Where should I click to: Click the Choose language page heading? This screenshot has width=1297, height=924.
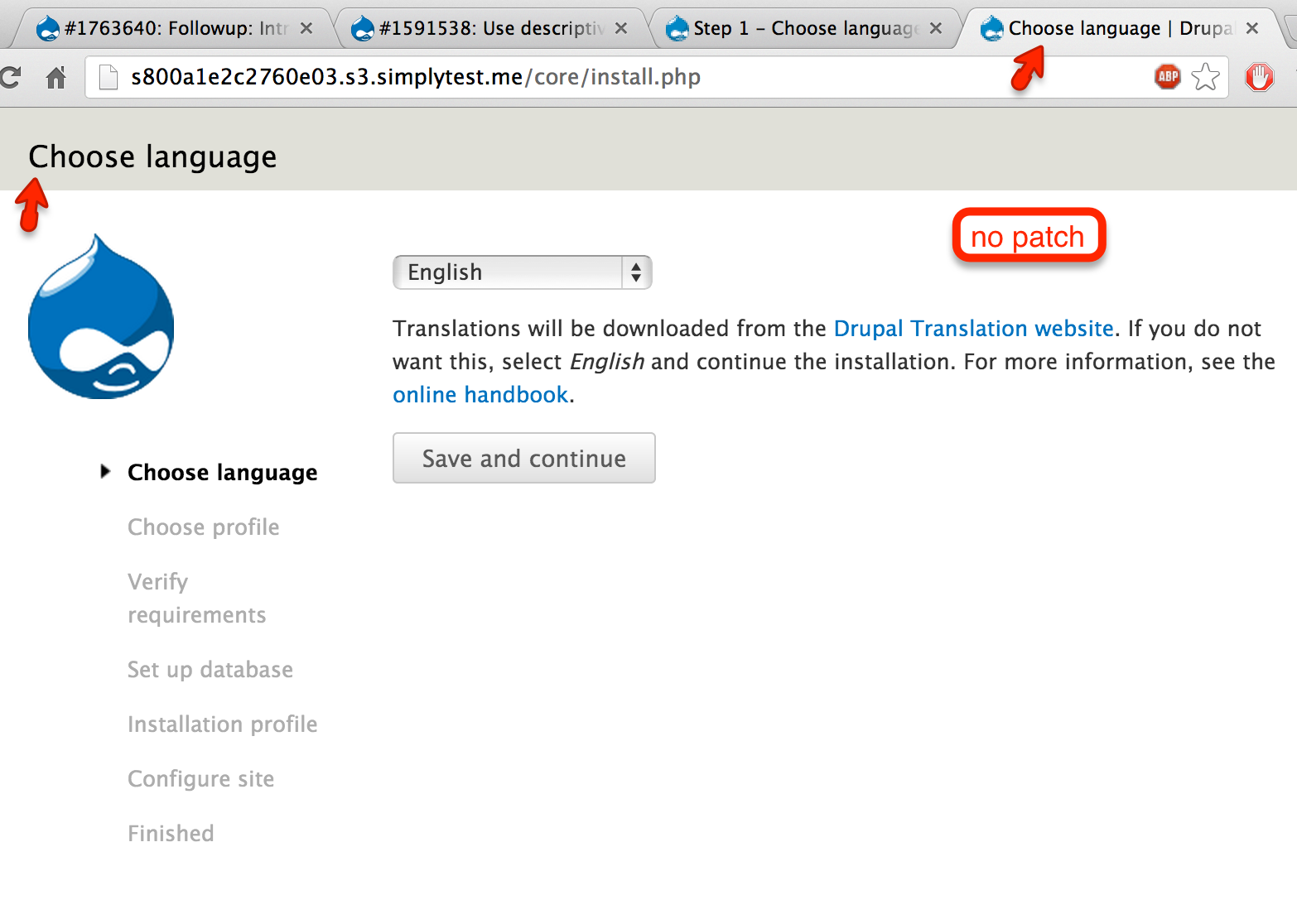[x=152, y=156]
